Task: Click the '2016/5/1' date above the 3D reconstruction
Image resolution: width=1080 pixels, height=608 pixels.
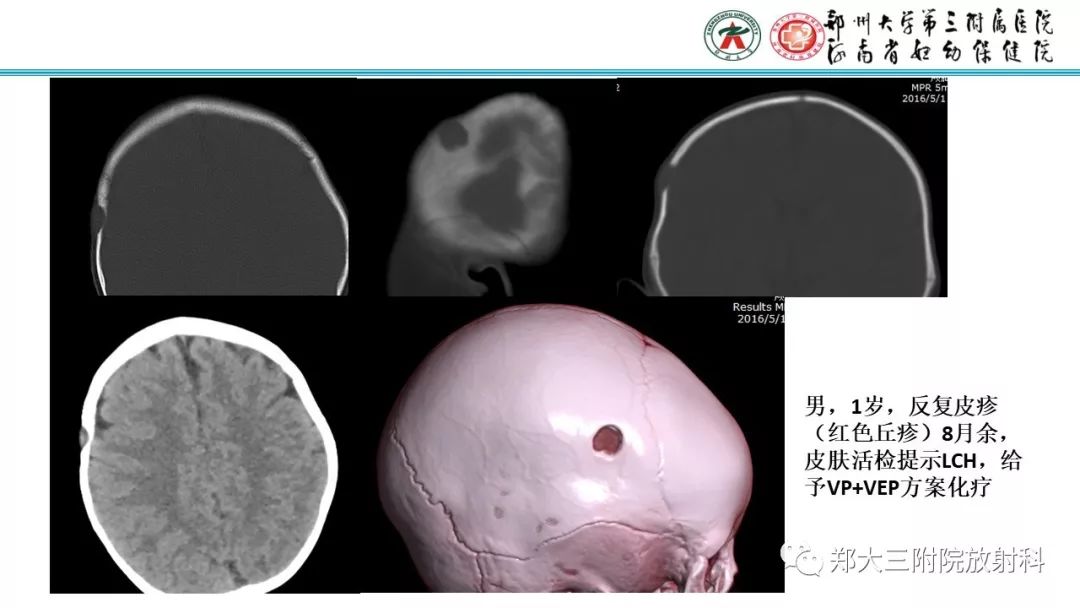Action: 760,319
